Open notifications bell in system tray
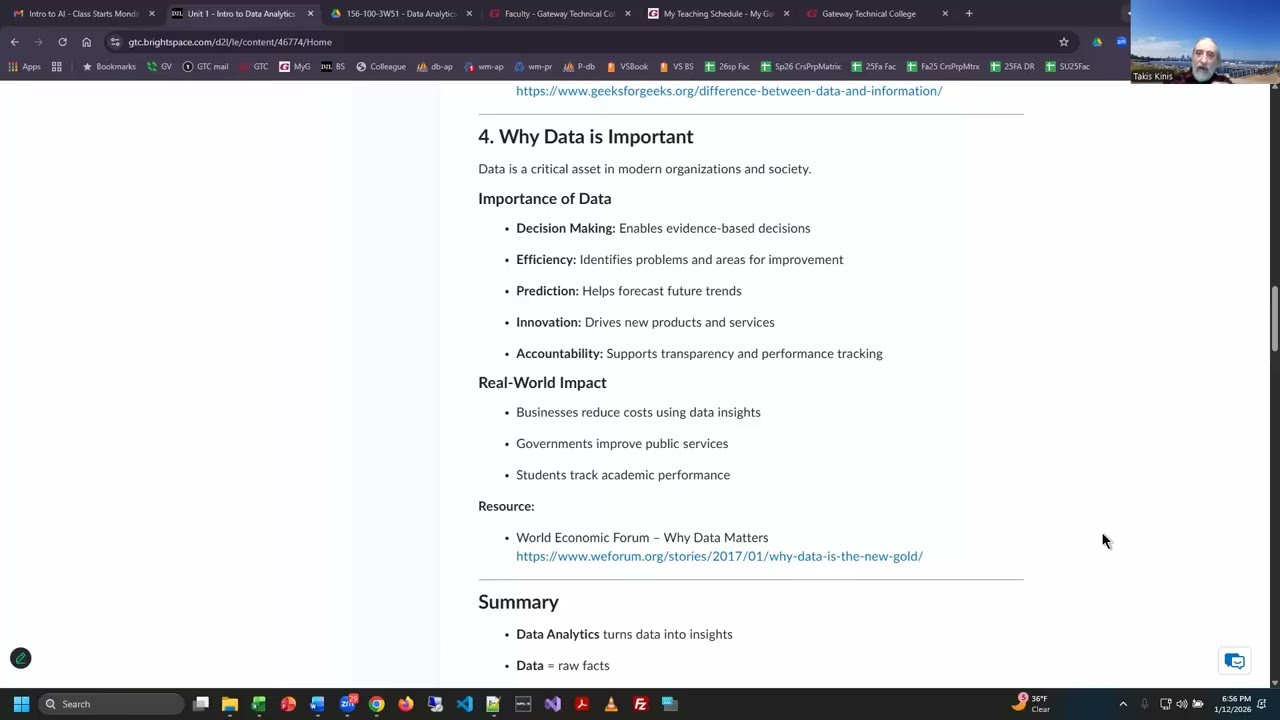 [x=1262, y=704]
